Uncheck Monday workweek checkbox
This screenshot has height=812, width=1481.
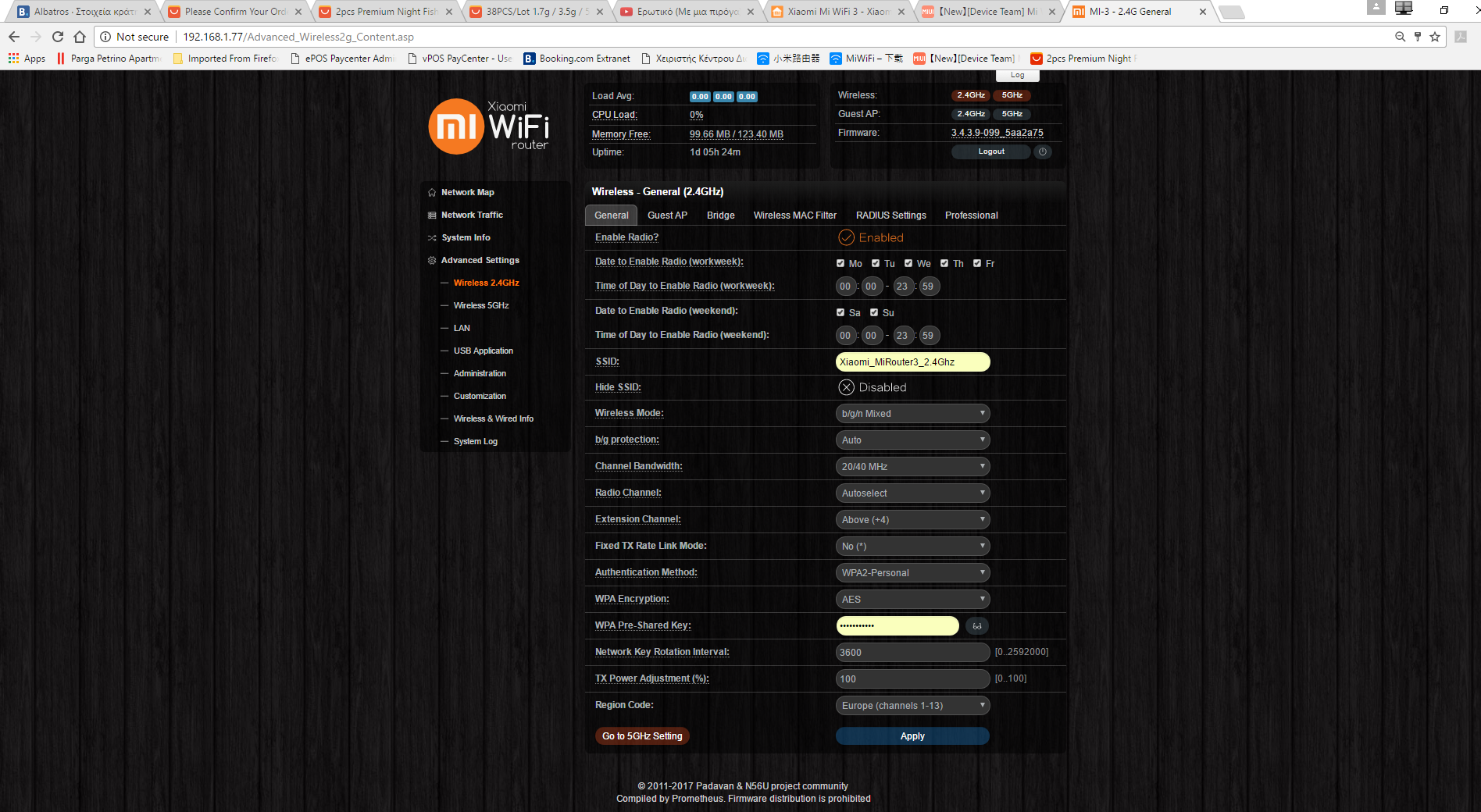click(840, 263)
